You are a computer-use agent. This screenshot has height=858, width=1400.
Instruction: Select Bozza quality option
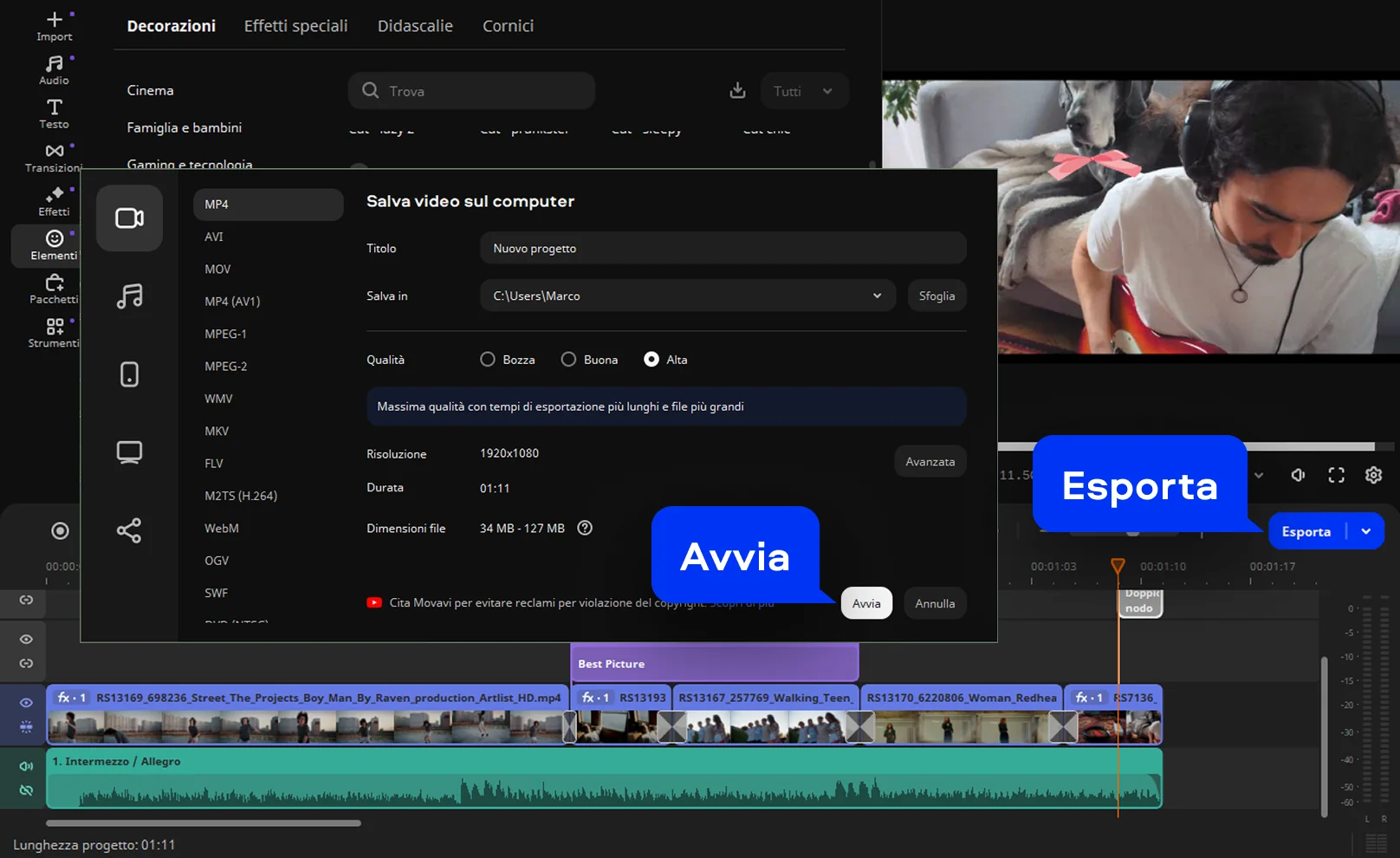[x=488, y=360]
